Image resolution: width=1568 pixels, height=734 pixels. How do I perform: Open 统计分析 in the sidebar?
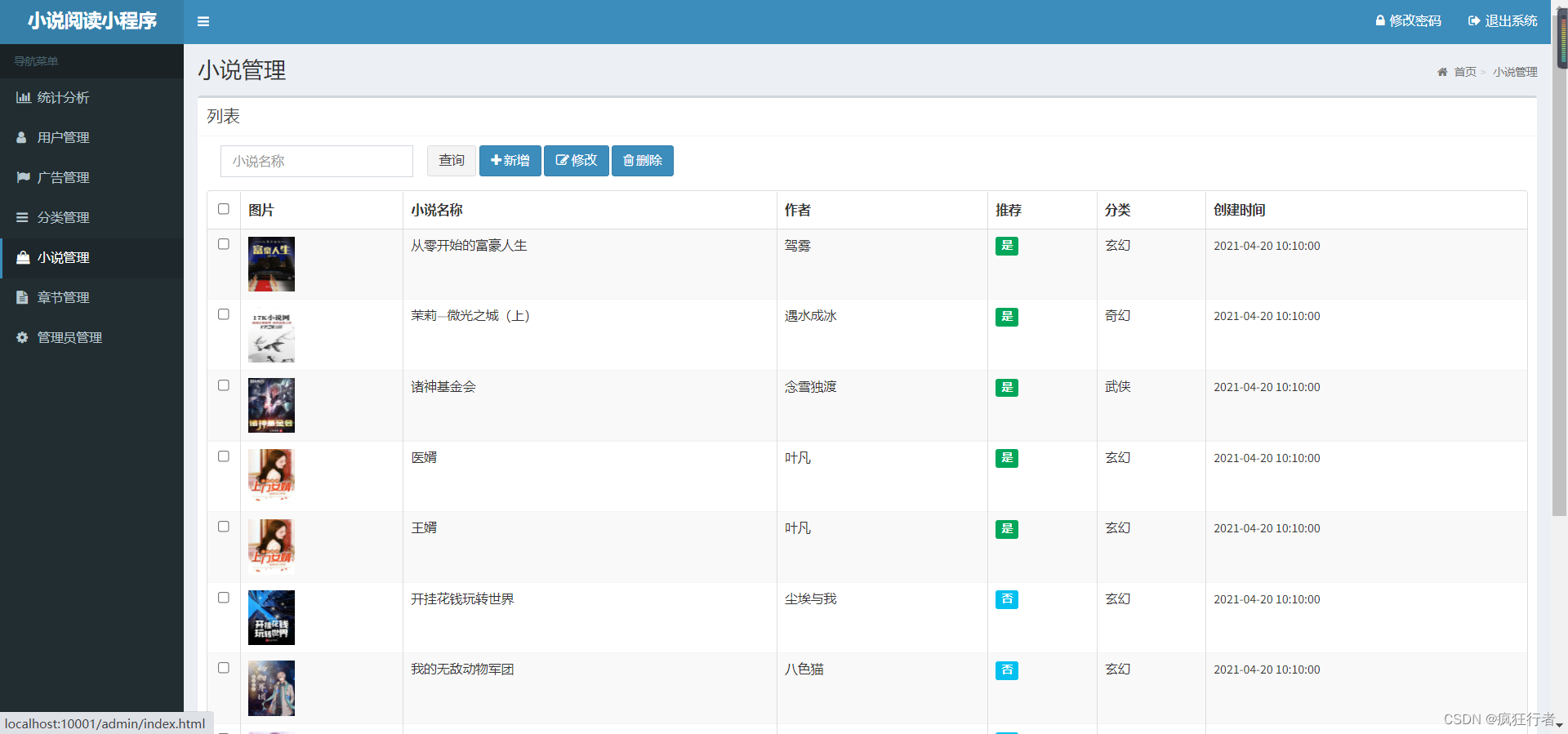[x=91, y=97]
